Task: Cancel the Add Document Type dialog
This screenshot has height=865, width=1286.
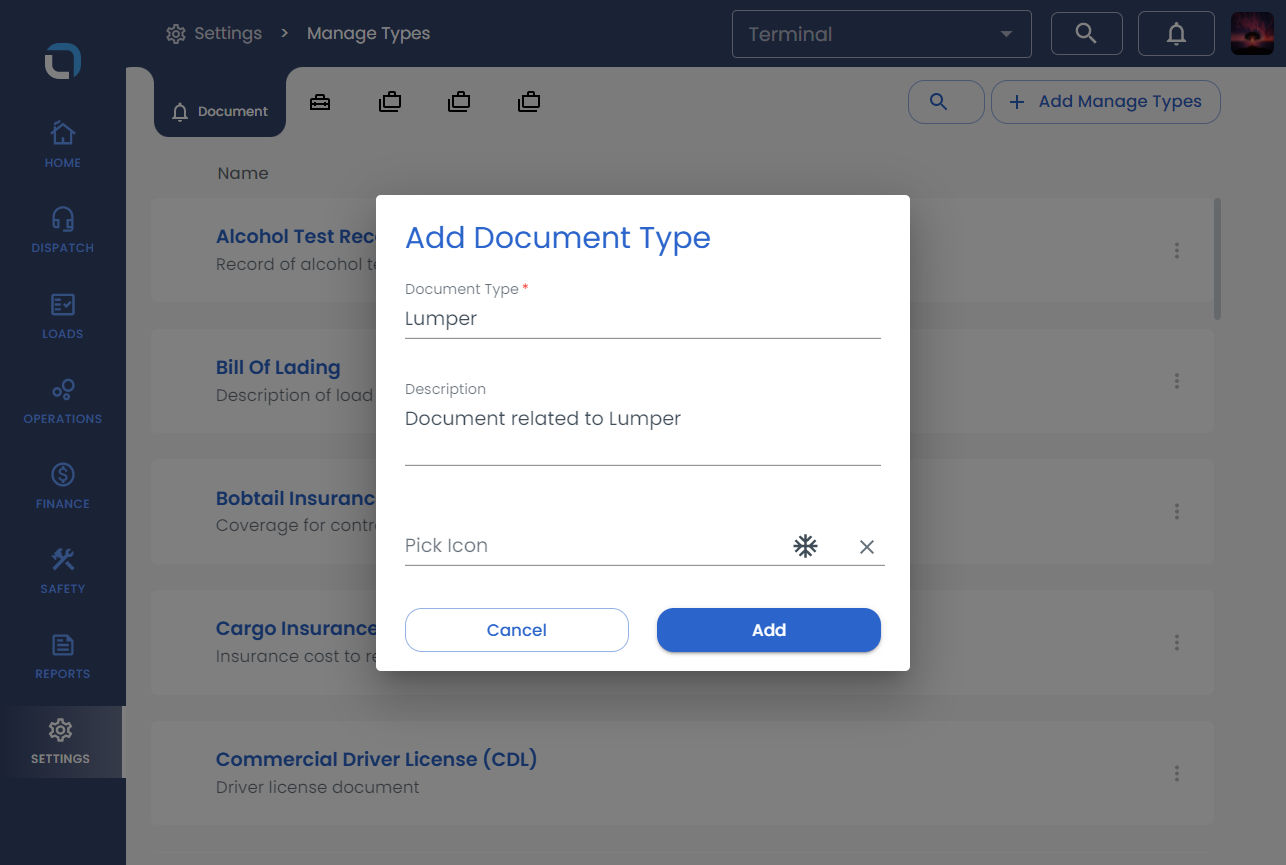Action: point(516,630)
